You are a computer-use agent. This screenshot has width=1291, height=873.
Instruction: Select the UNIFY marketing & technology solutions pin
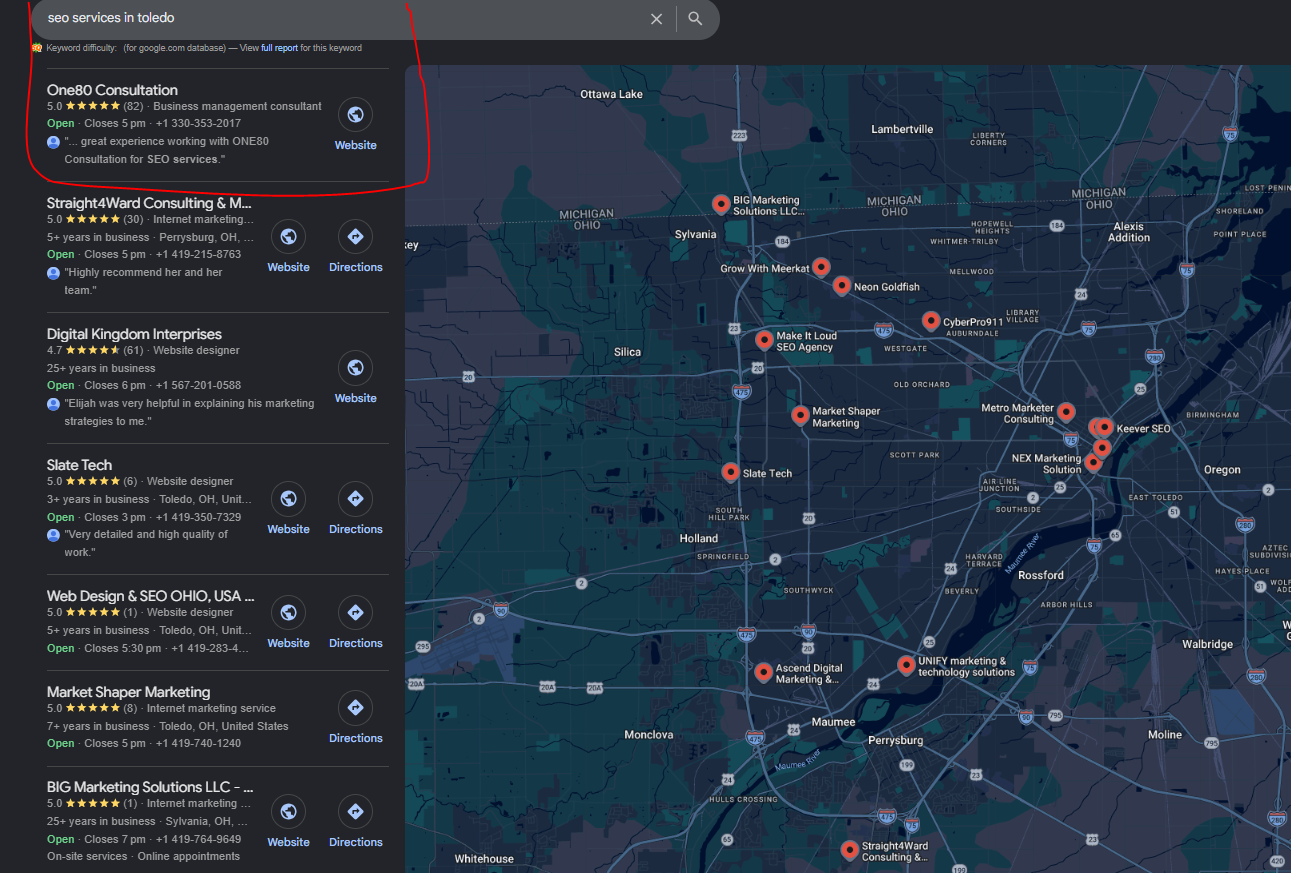pyautogui.click(x=906, y=665)
